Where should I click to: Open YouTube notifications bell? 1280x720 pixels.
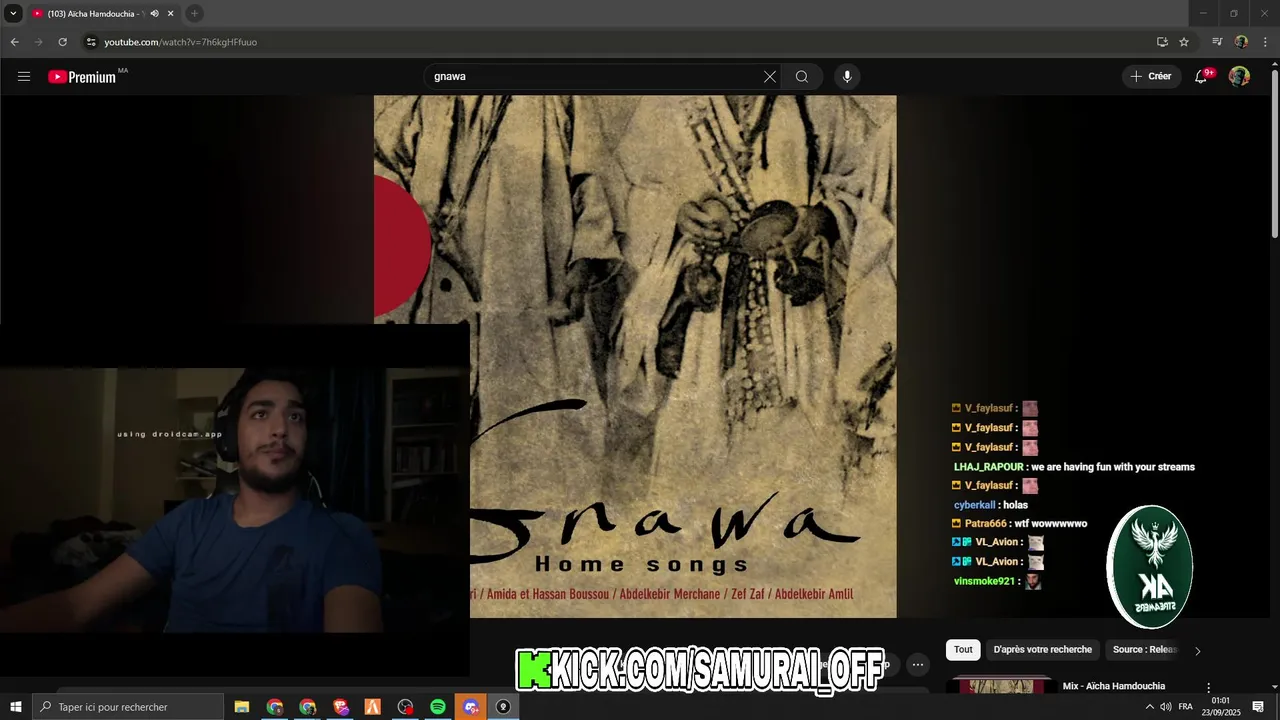[x=1201, y=76]
